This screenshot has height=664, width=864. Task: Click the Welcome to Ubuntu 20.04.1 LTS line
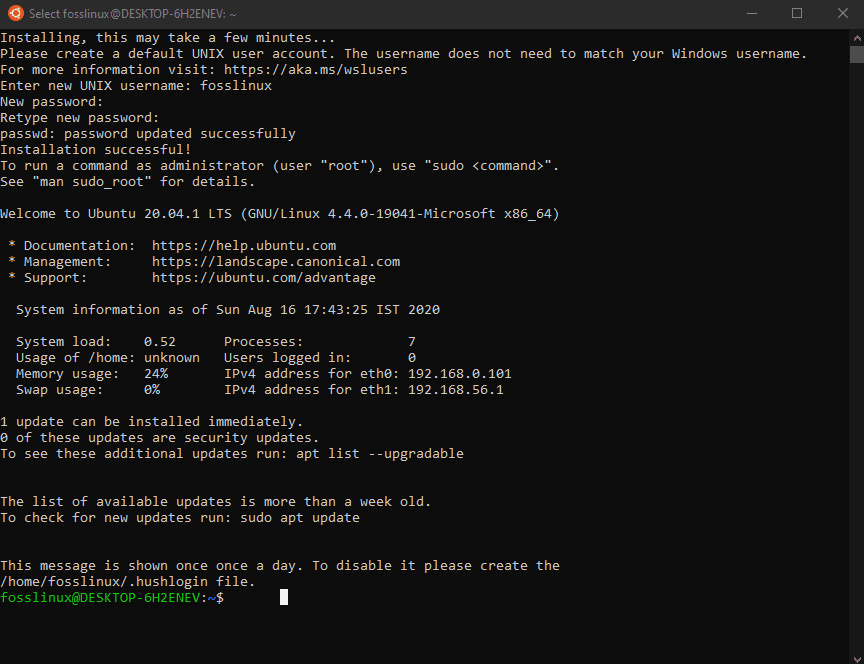coord(280,213)
